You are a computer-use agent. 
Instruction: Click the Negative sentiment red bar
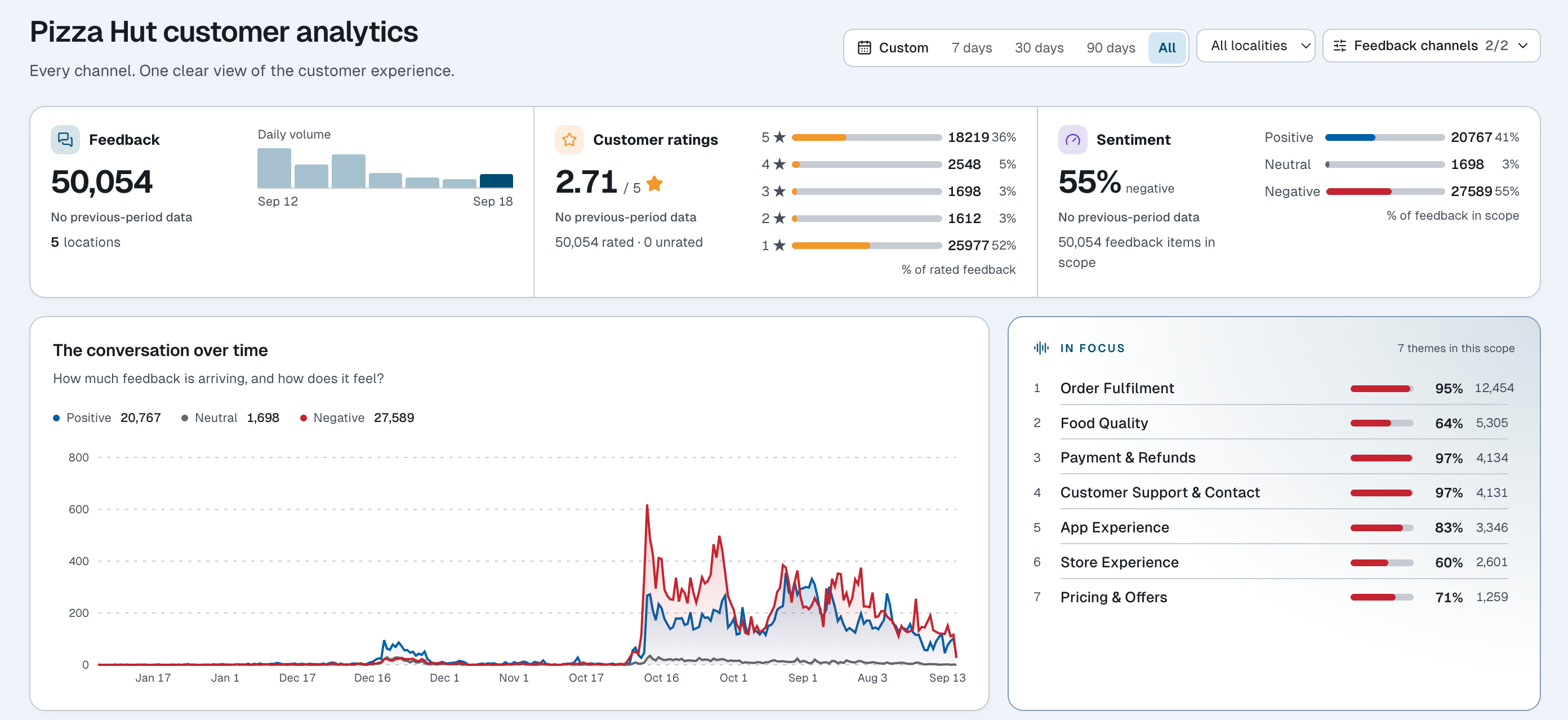point(1358,192)
